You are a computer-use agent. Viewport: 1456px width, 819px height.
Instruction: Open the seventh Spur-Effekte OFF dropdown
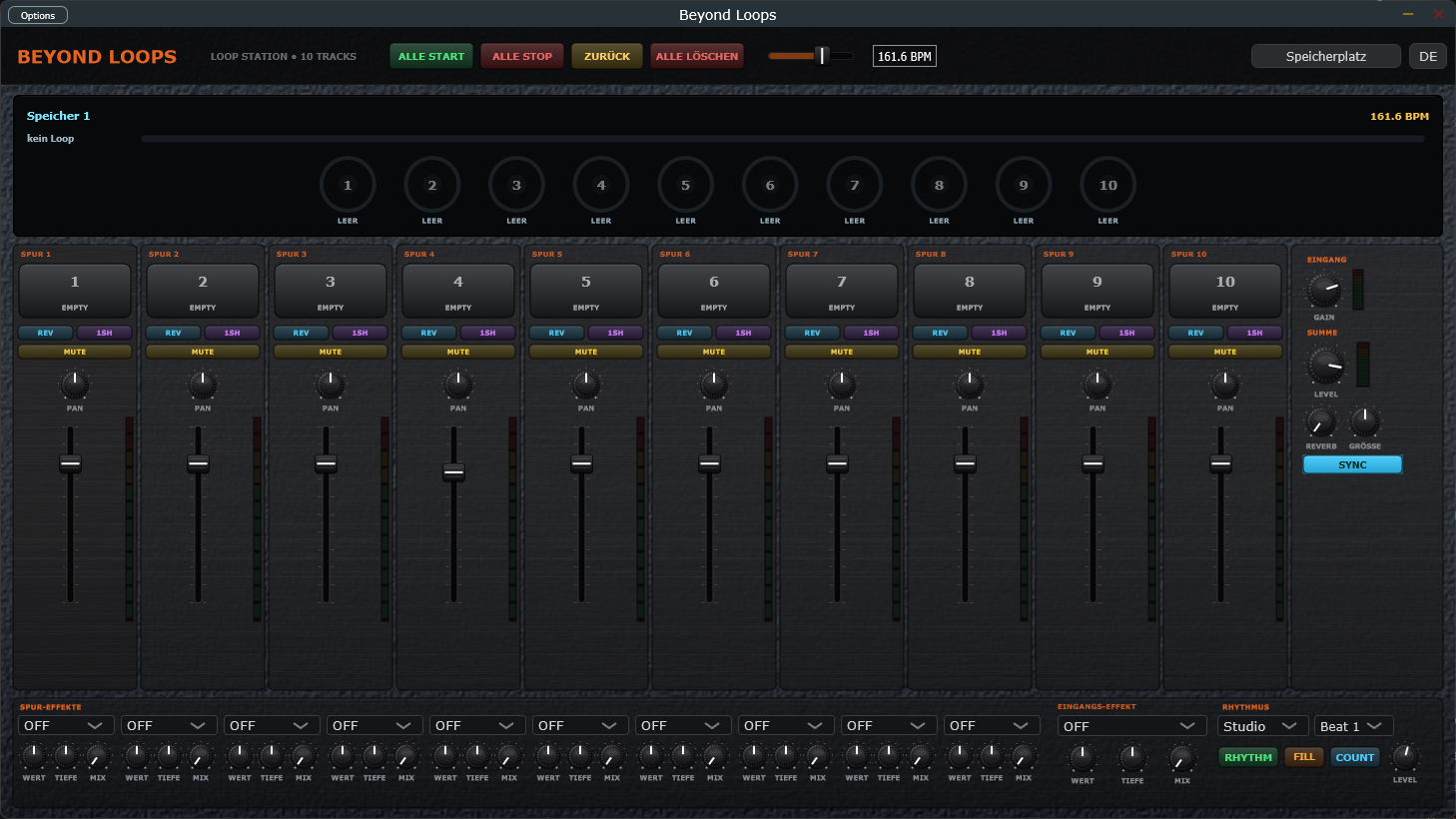pyautogui.click(x=682, y=726)
